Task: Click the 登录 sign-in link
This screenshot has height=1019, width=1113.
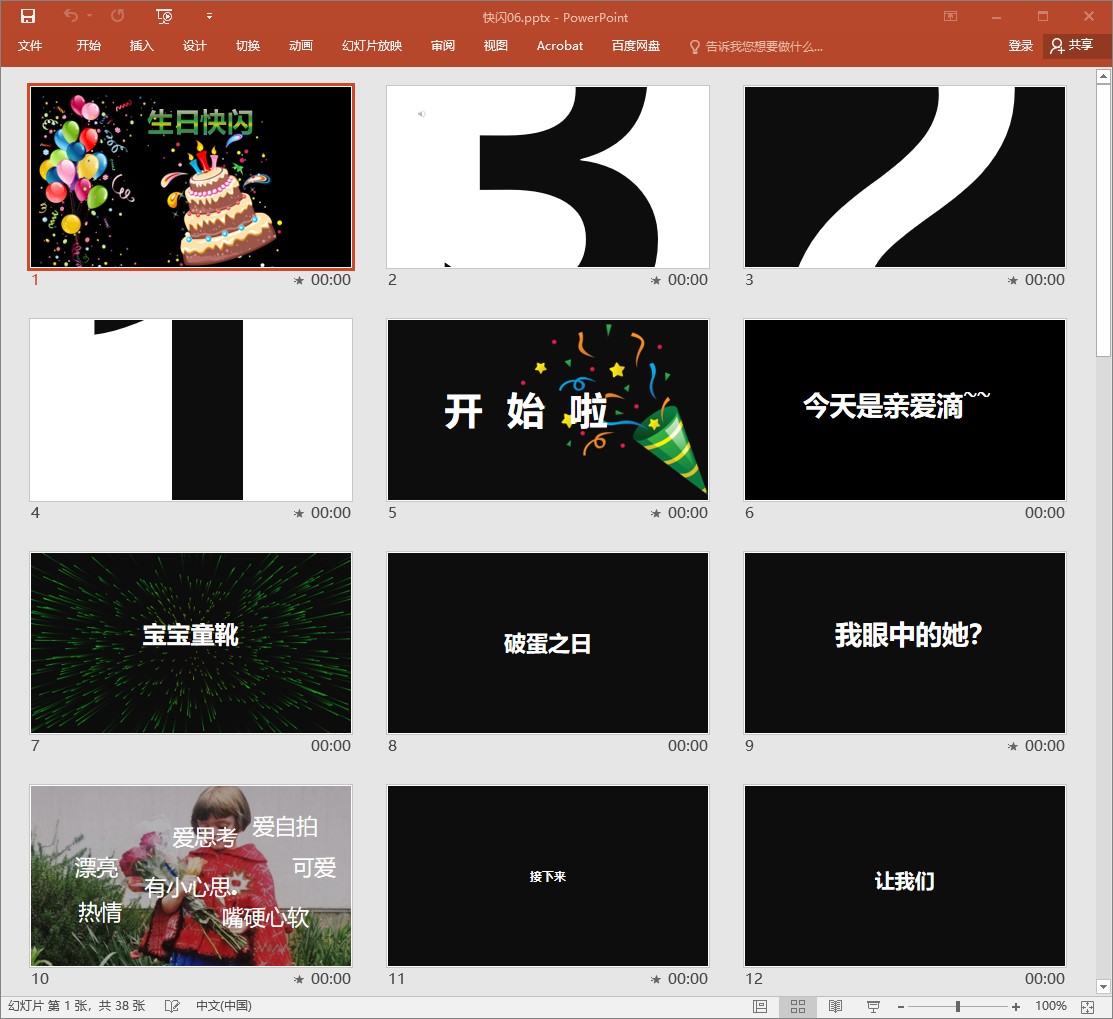Action: pyautogui.click(x=1020, y=46)
